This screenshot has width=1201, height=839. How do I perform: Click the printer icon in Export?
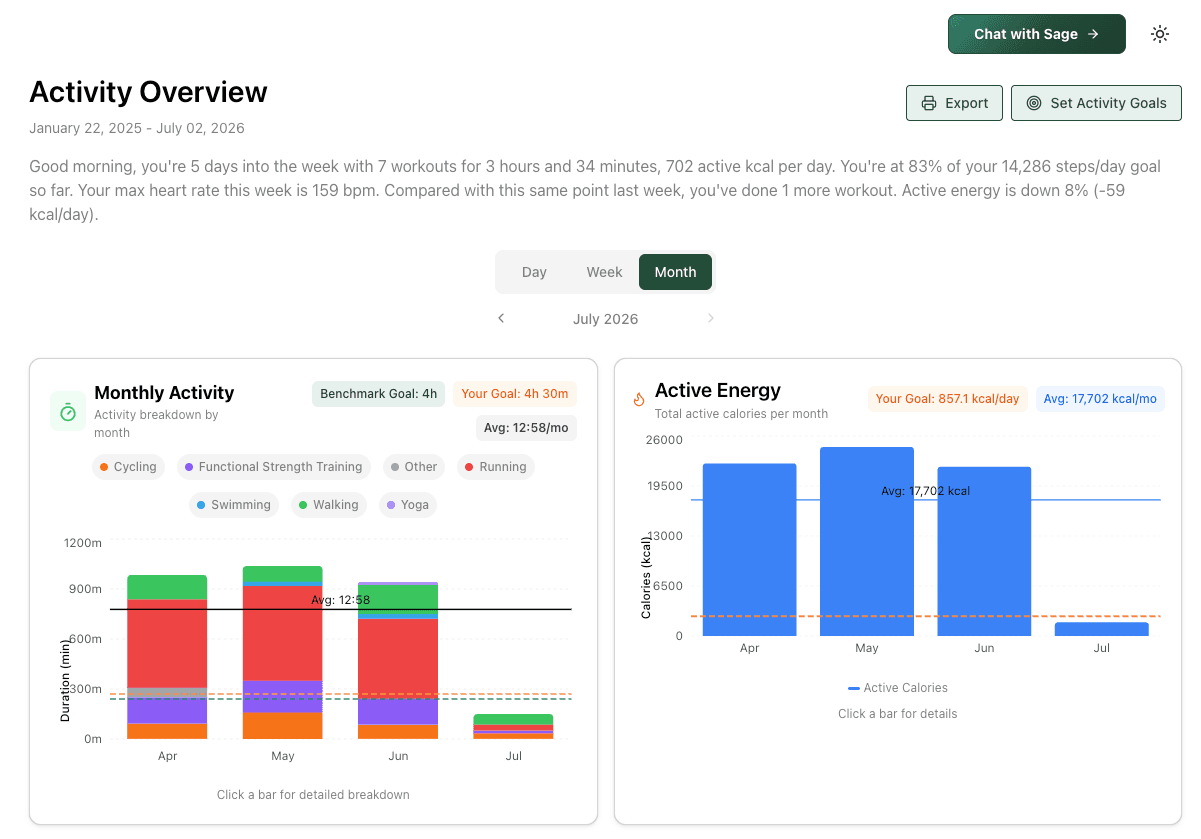tap(929, 103)
